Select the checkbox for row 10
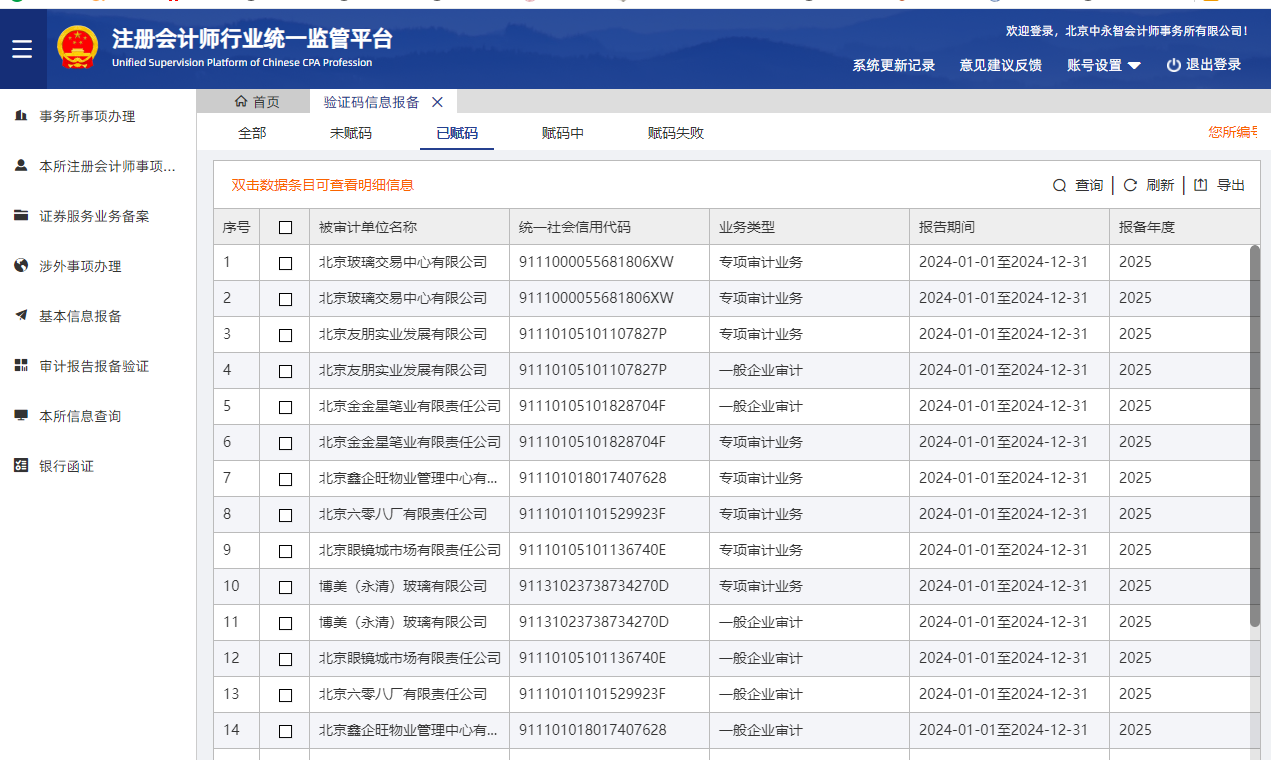The width and height of the screenshot is (1271, 760). pyautogui.click(x=285, y=587)
